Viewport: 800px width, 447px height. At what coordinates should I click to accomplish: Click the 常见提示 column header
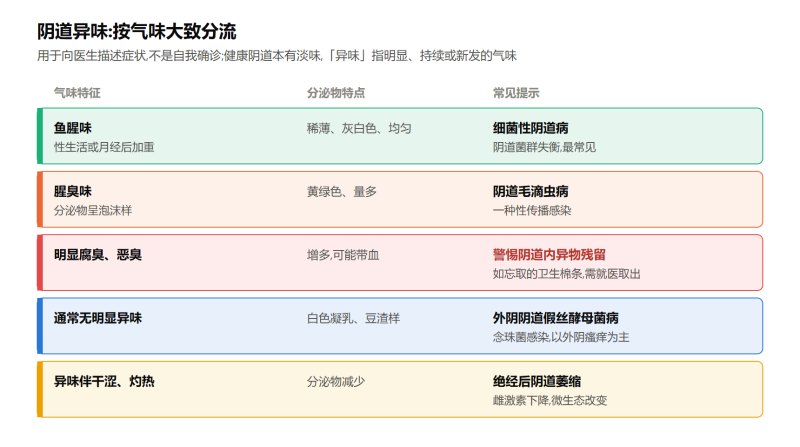[516, 93]
